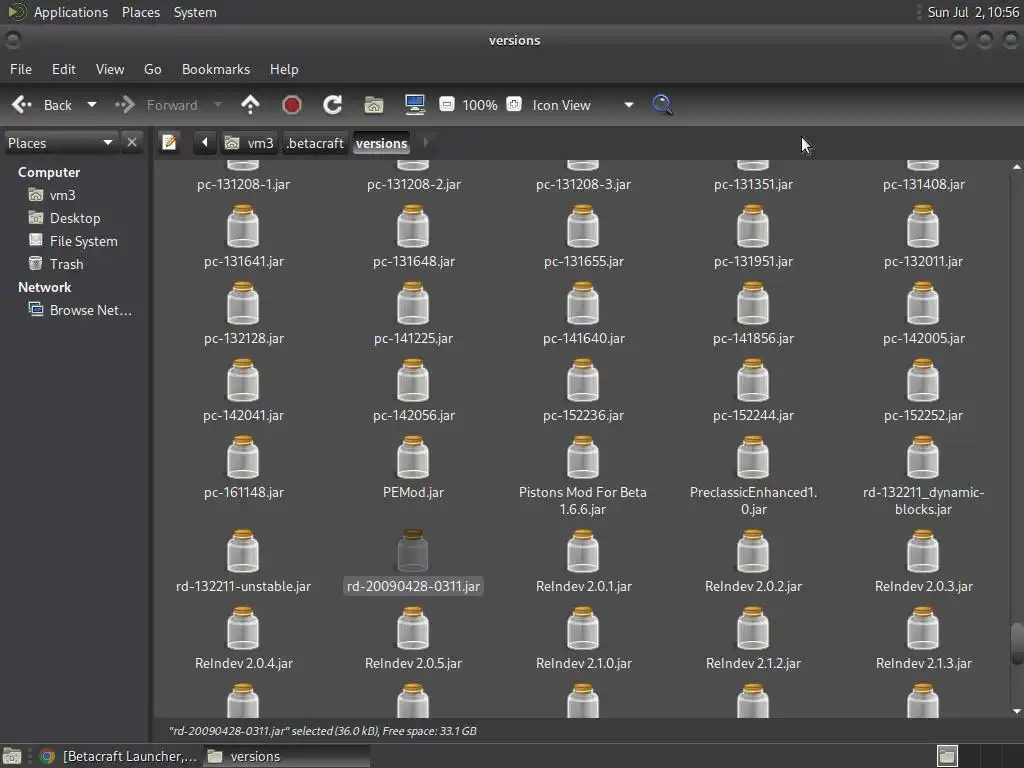1024x768 pixels.
Task: Open the Forward history dropdown arrow
Action: click(x=218, y=104)
